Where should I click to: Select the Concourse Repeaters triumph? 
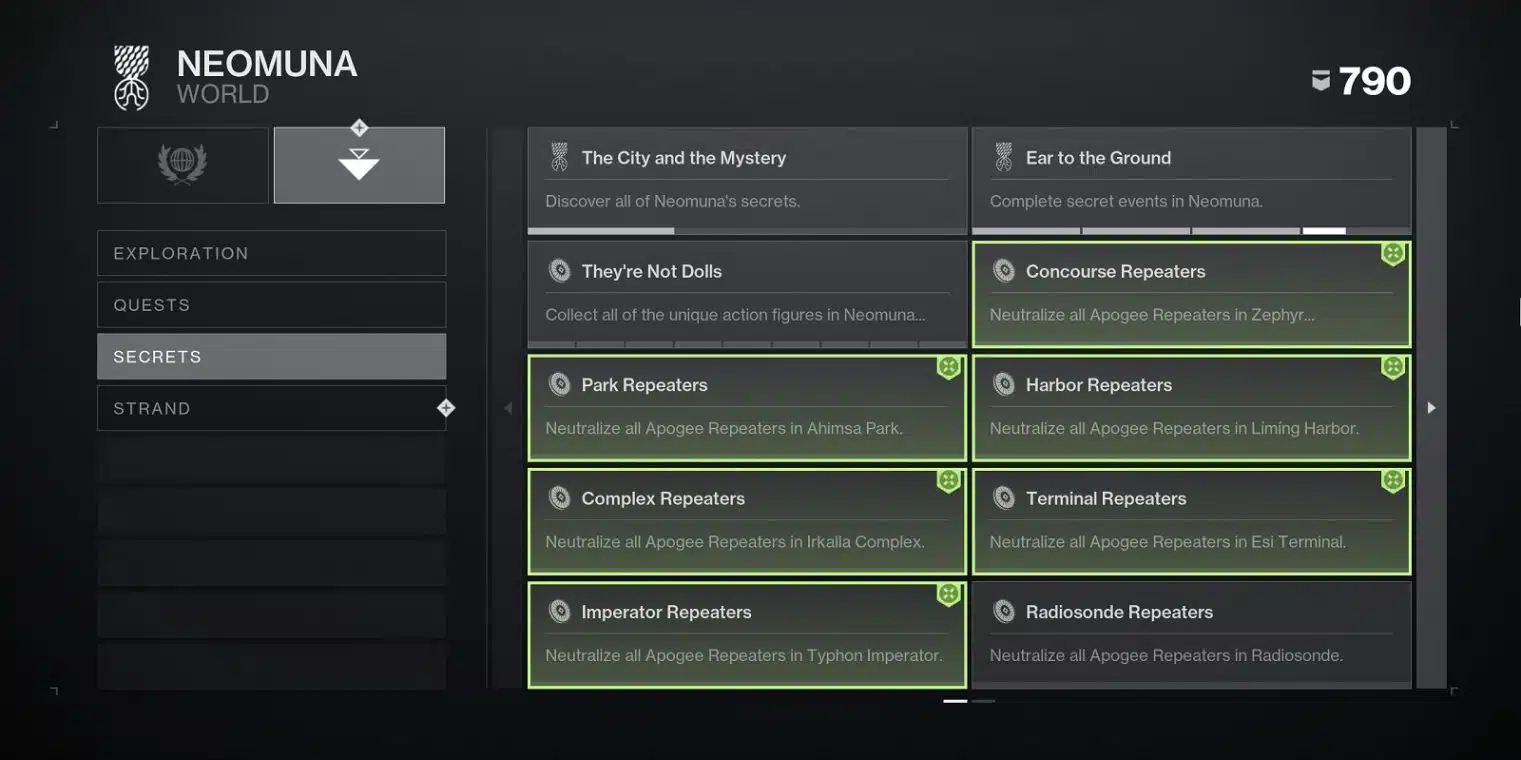point(1191,294)
